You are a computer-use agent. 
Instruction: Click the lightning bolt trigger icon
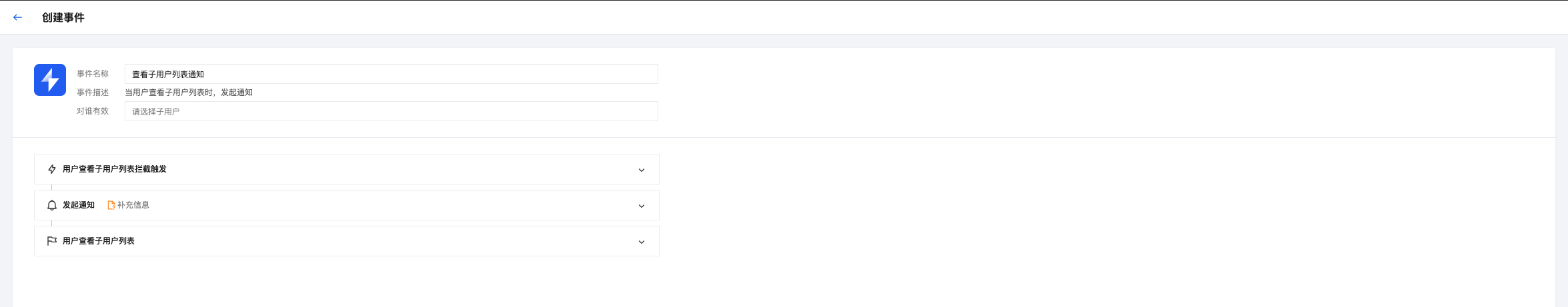(52, 169)
